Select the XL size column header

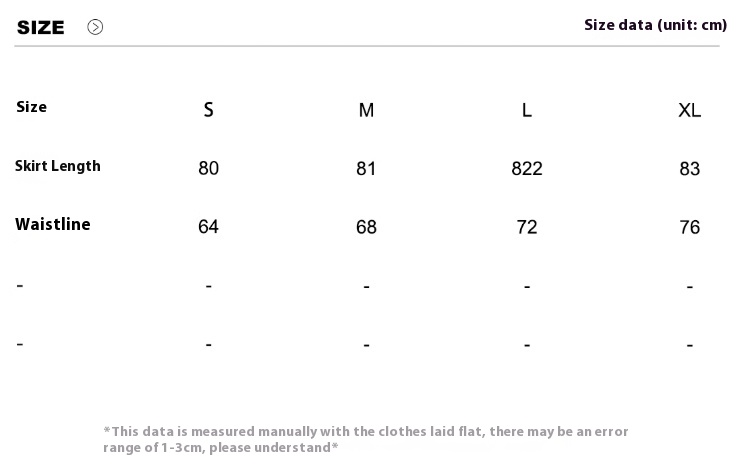(689, 110)
